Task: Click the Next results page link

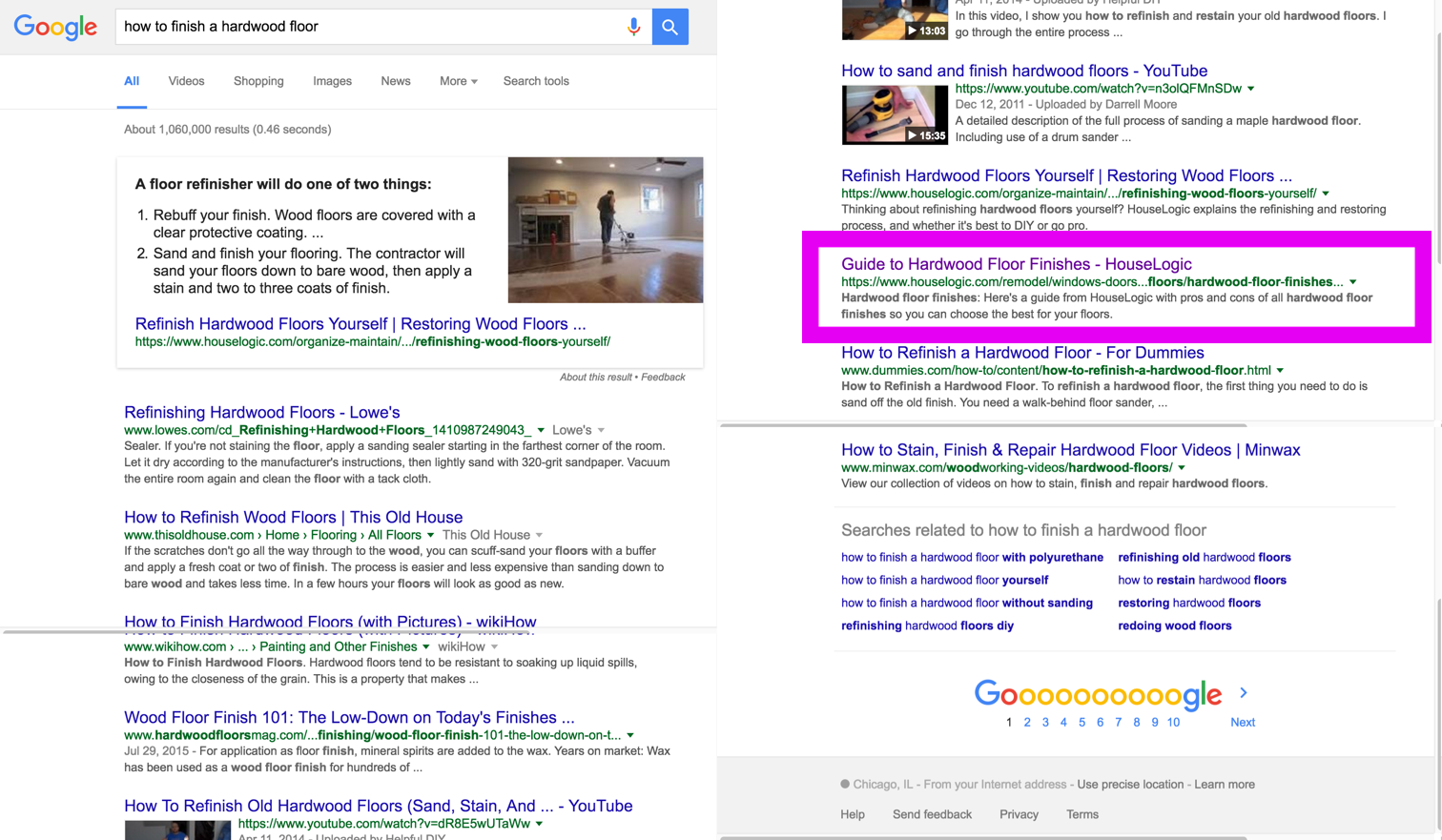Action: pyautogui.click(x=1243, y=723)
